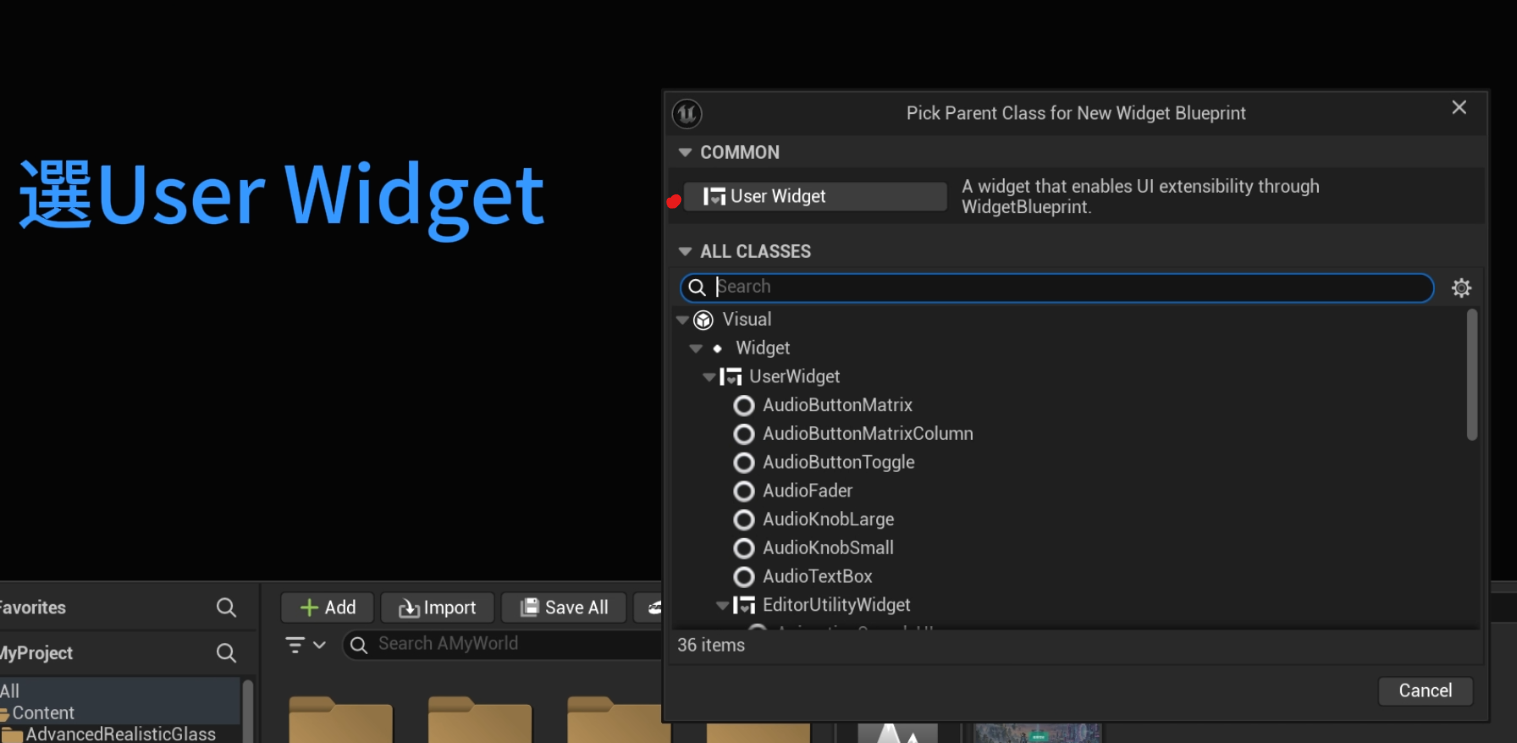Click the AudioKnobSmall circle icon
This screenshot has height=743, width=1517.
point(744,549)
